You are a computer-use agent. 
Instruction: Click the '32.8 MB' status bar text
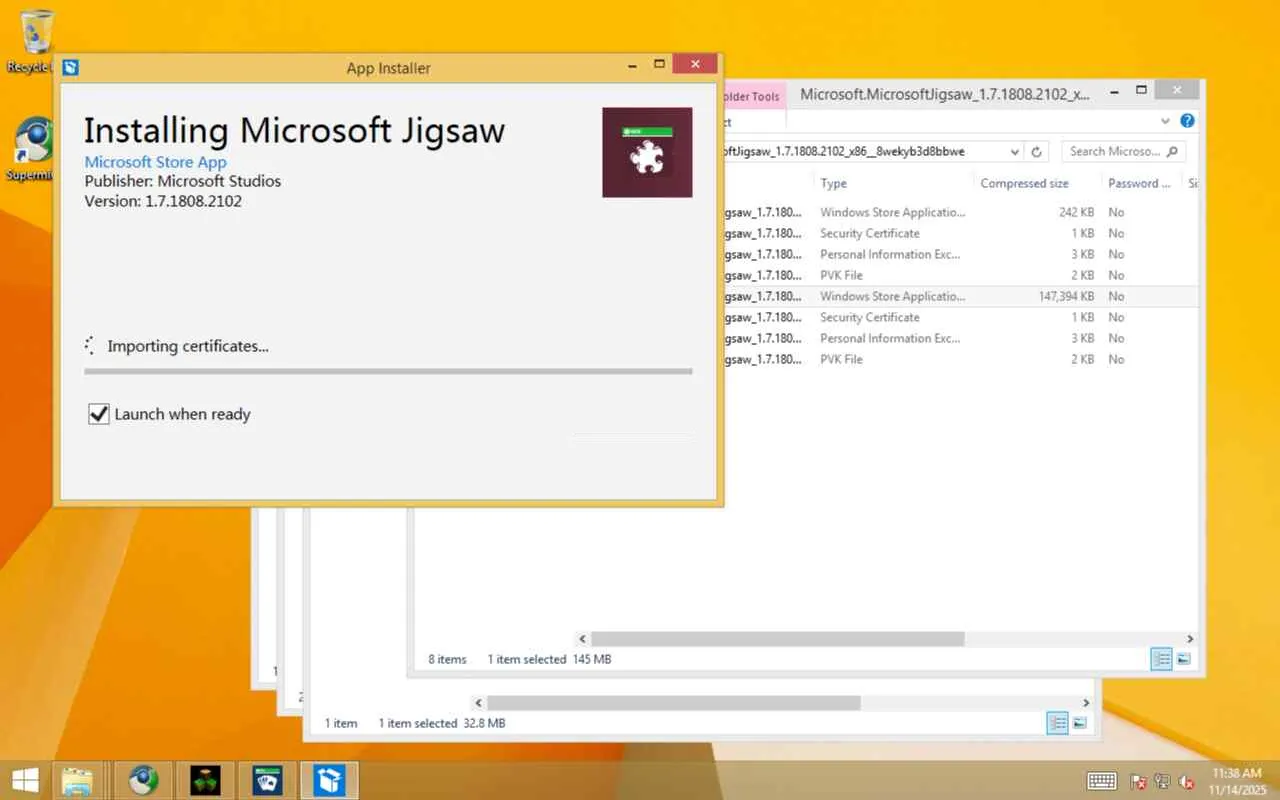(483, 723)
